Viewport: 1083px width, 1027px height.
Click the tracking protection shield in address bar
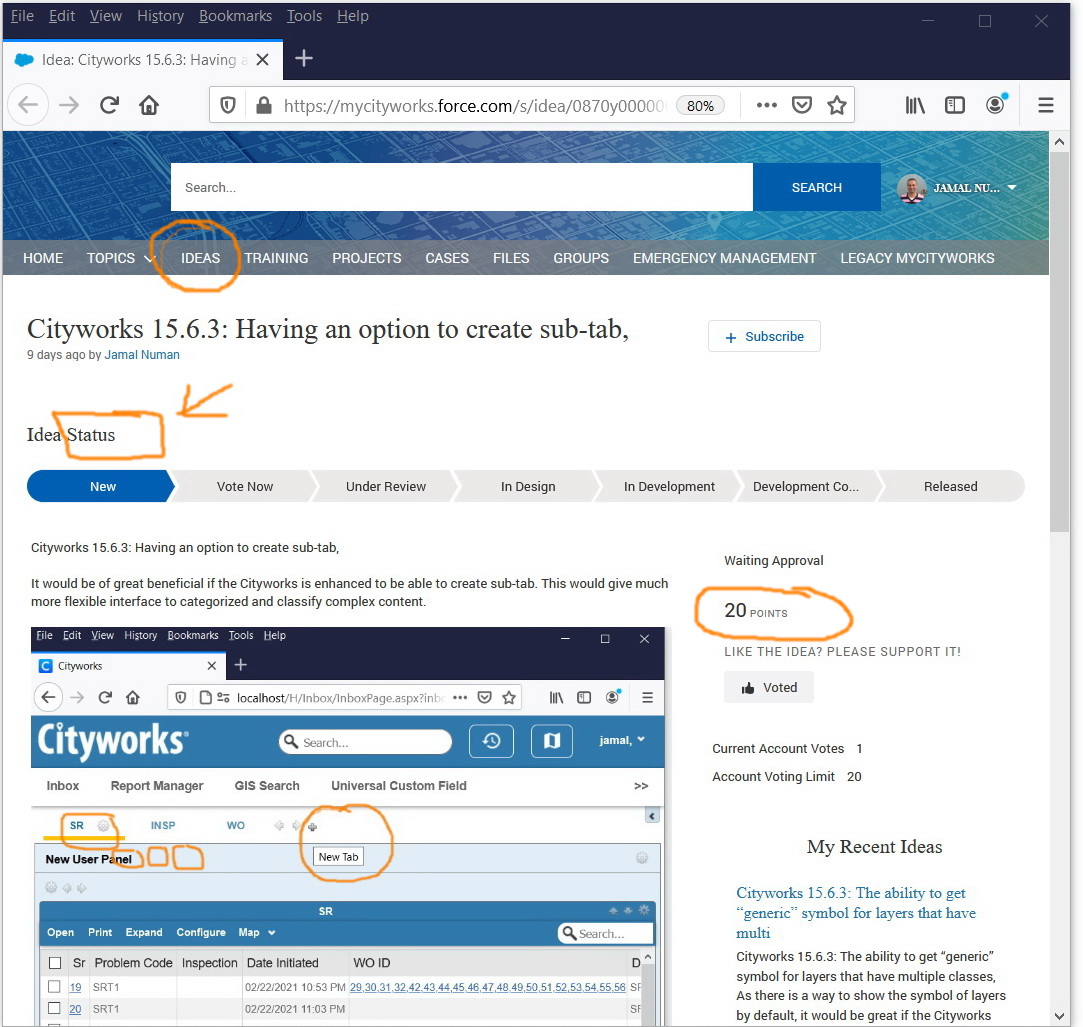228,104
